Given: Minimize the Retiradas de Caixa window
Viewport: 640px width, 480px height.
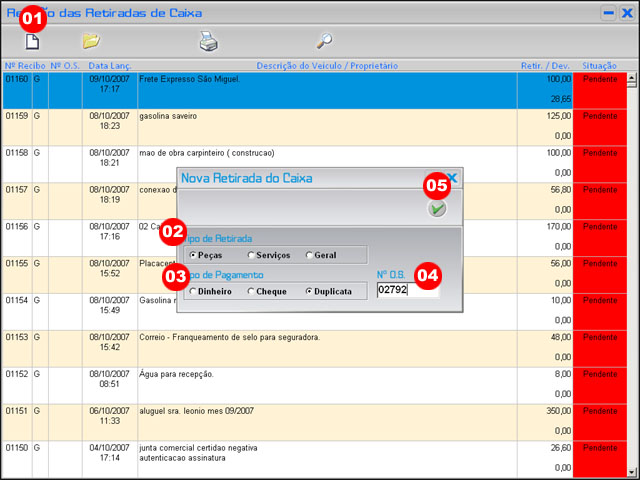Looking at the screenshot, I should [x=608, y=13].
